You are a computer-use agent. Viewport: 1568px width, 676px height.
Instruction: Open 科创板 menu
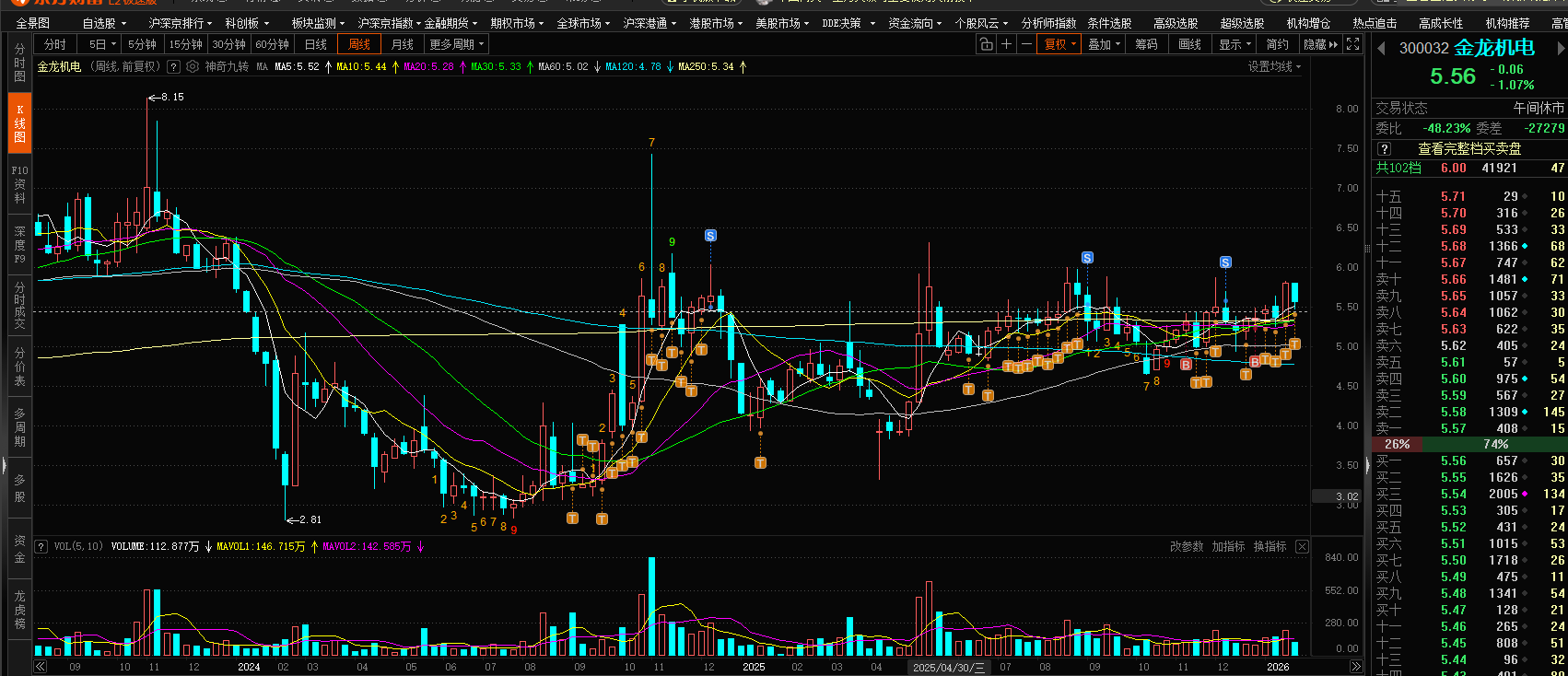coord(247,23)
